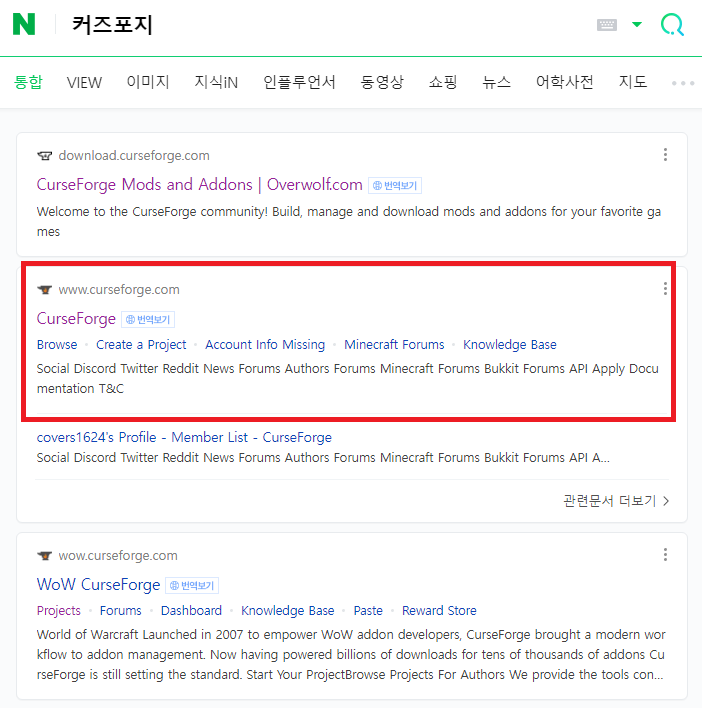
Task: Click 번역보기 next to WoW CurseForge
Action: pyautogui.click(x=192, y=586)
